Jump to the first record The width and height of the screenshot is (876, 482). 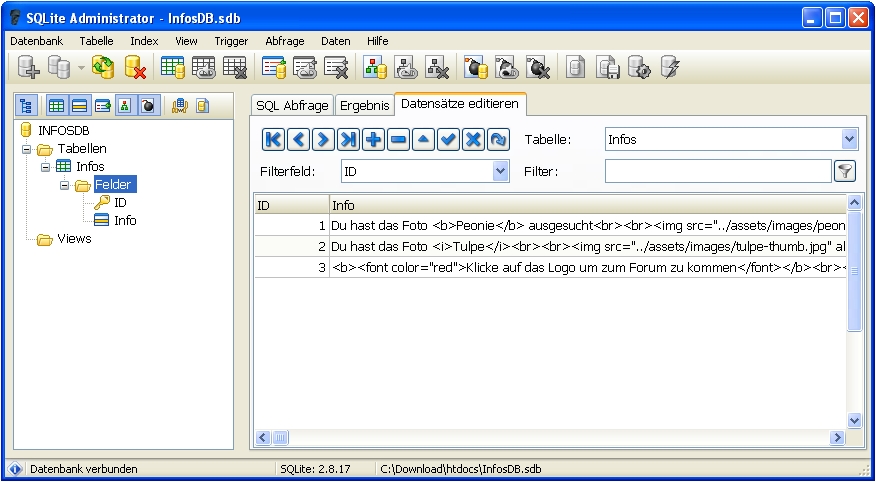point(273,140)
